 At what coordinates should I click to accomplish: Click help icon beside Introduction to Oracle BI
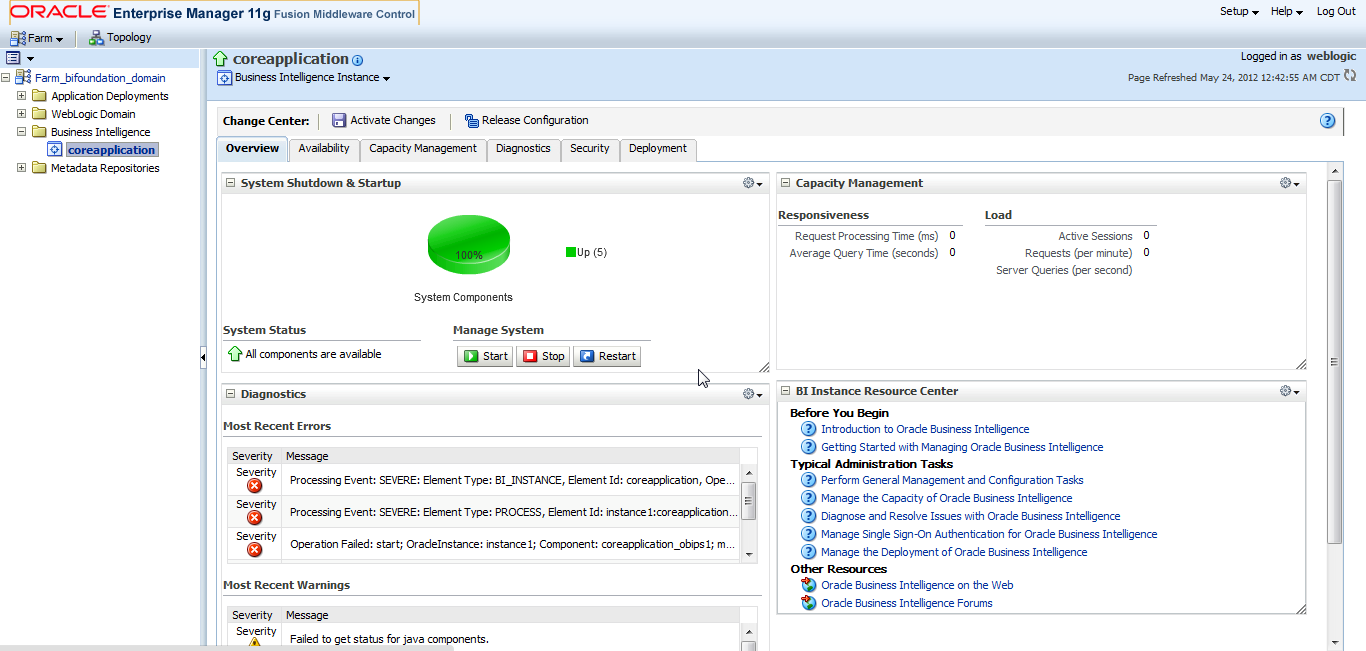coord(809,429)
